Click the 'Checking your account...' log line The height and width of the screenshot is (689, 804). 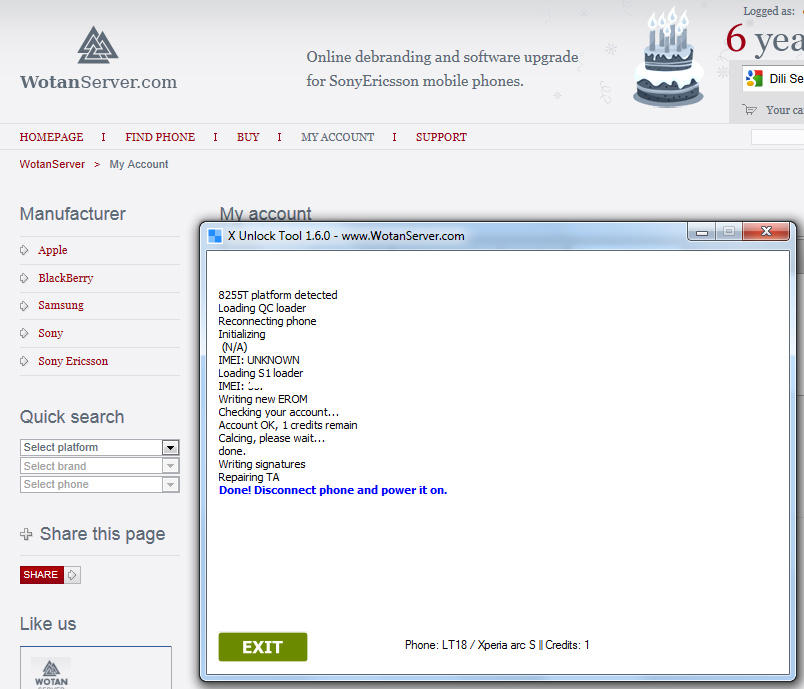[x=278, y=412]
